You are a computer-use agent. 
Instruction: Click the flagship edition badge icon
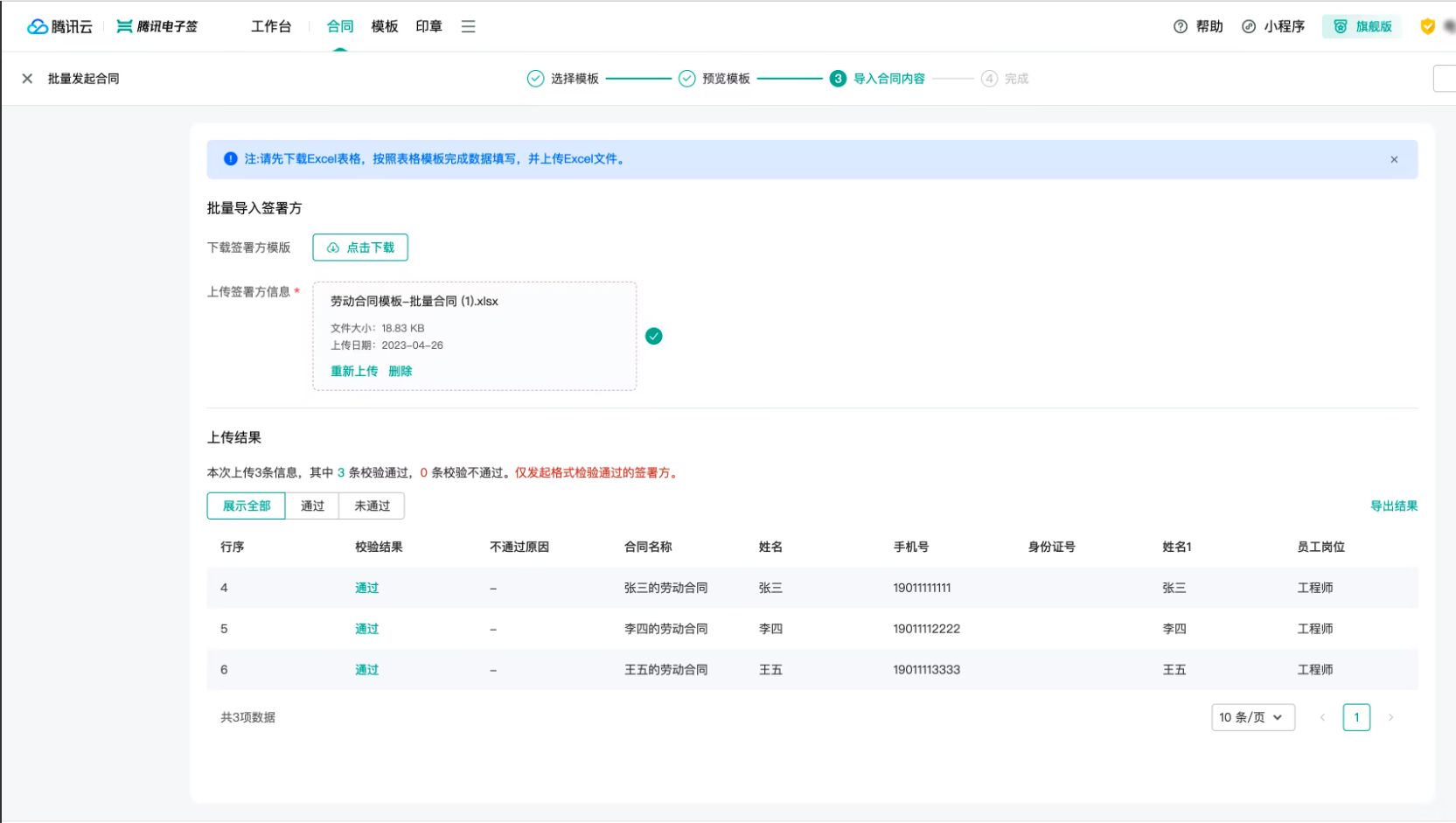1340,26
